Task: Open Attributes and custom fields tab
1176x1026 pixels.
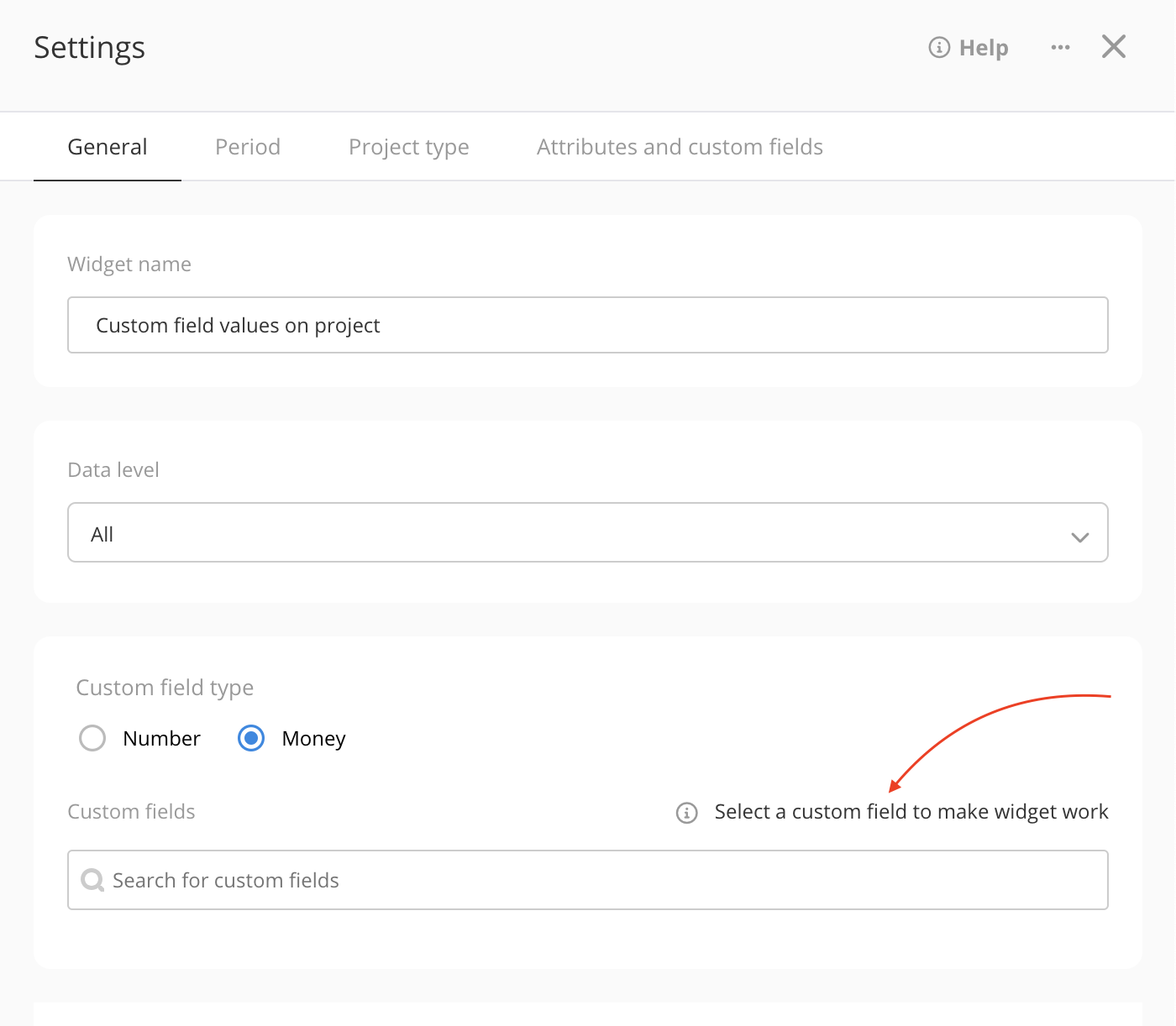Action: tap(680, 147)
